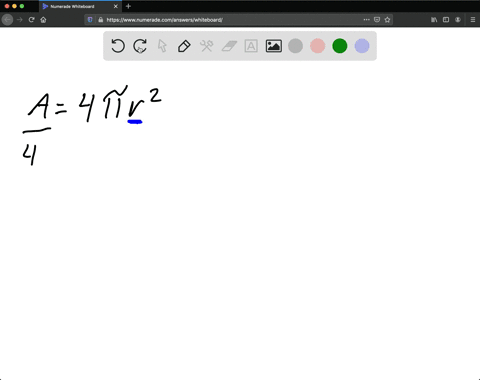This screenshot has width=480, height=380.
Task: Select the eraser tool
Action: click(229, 46)
